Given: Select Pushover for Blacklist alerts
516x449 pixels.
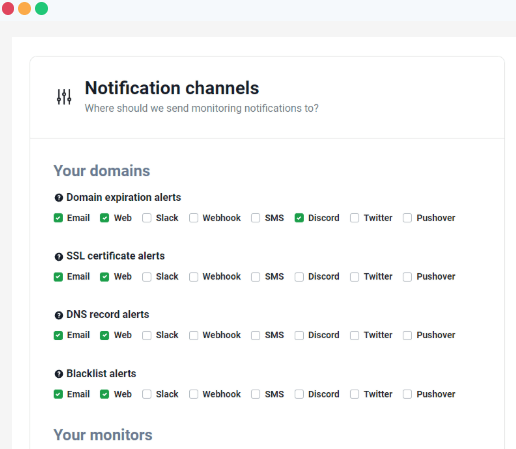Looking at the screenshot, I should click(x=407, y=394).
